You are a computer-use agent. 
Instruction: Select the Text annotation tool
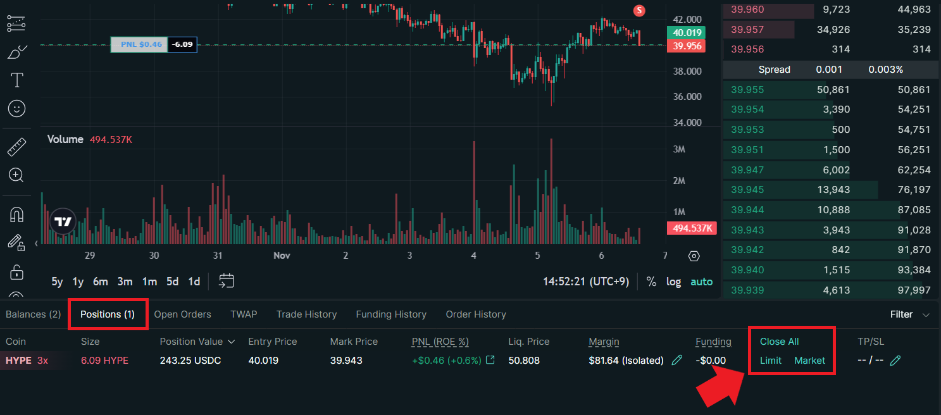coord(17,80)
